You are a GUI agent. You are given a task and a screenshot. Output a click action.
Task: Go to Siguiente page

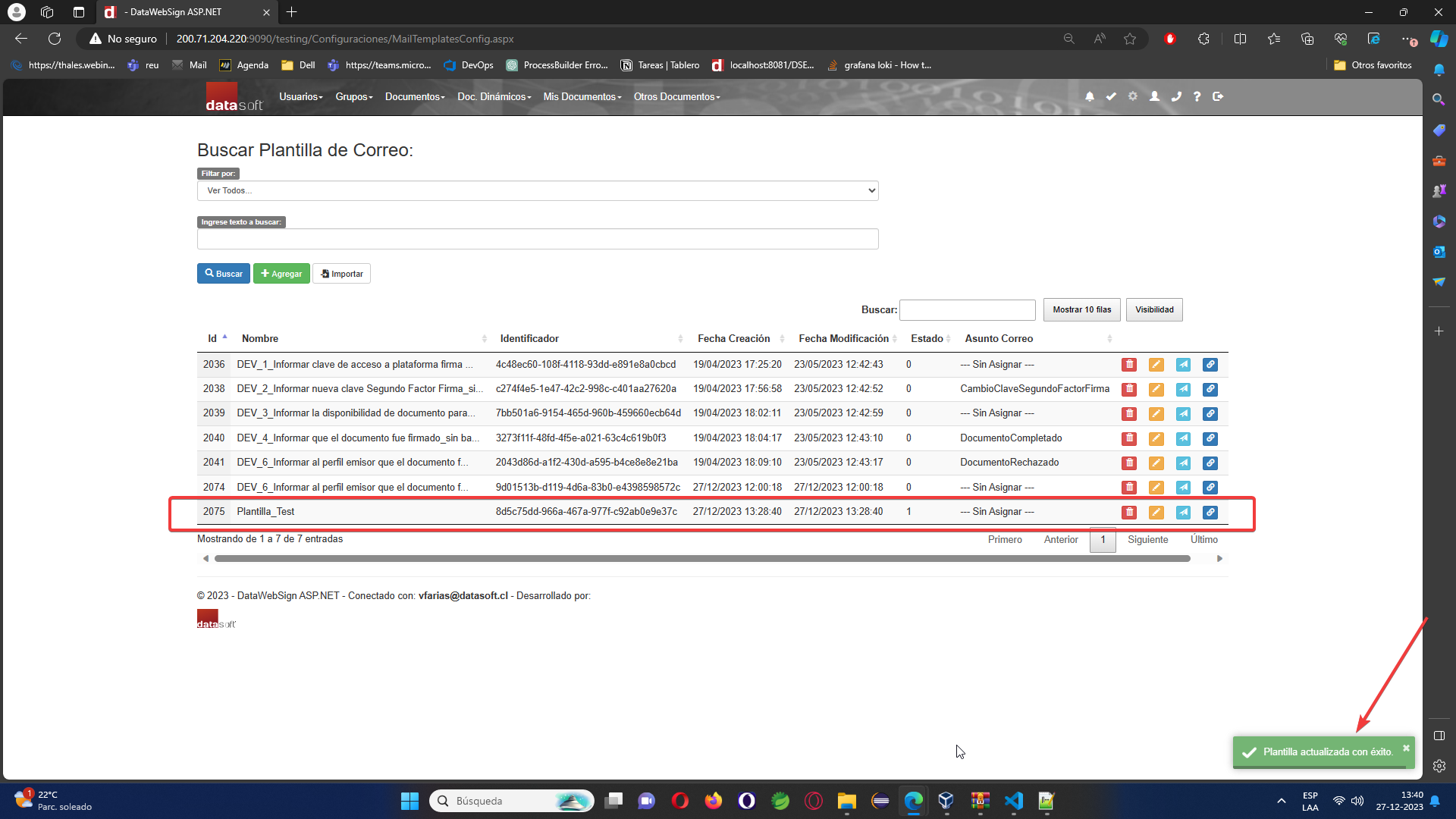[1147, 539]
